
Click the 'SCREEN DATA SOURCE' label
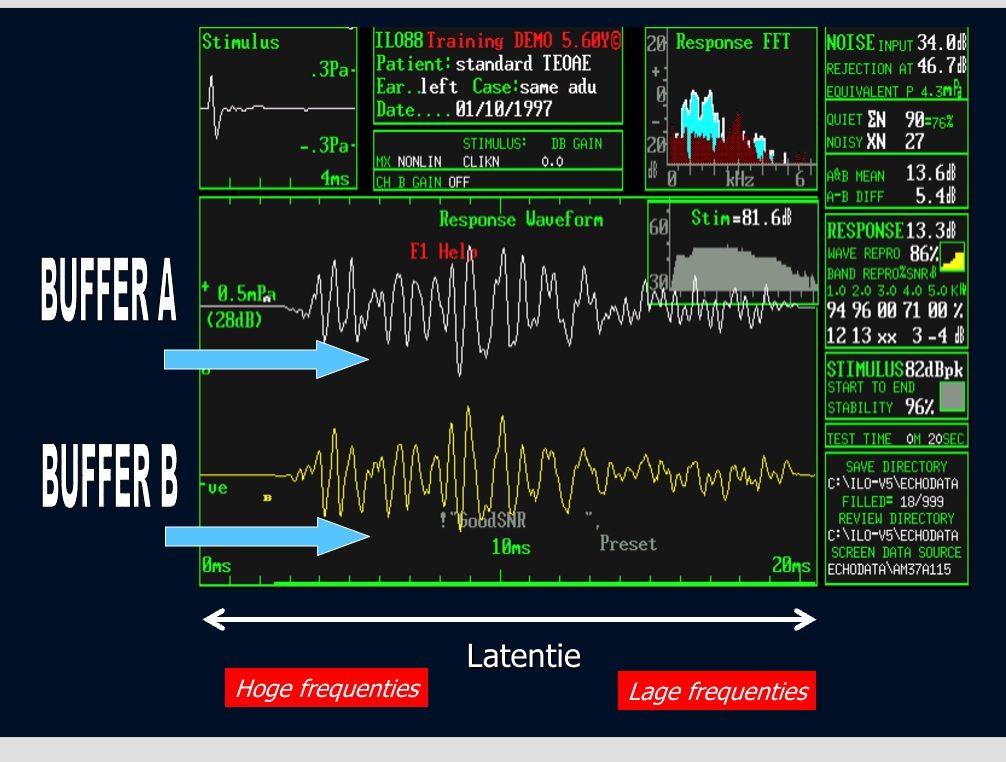point(896,552)
